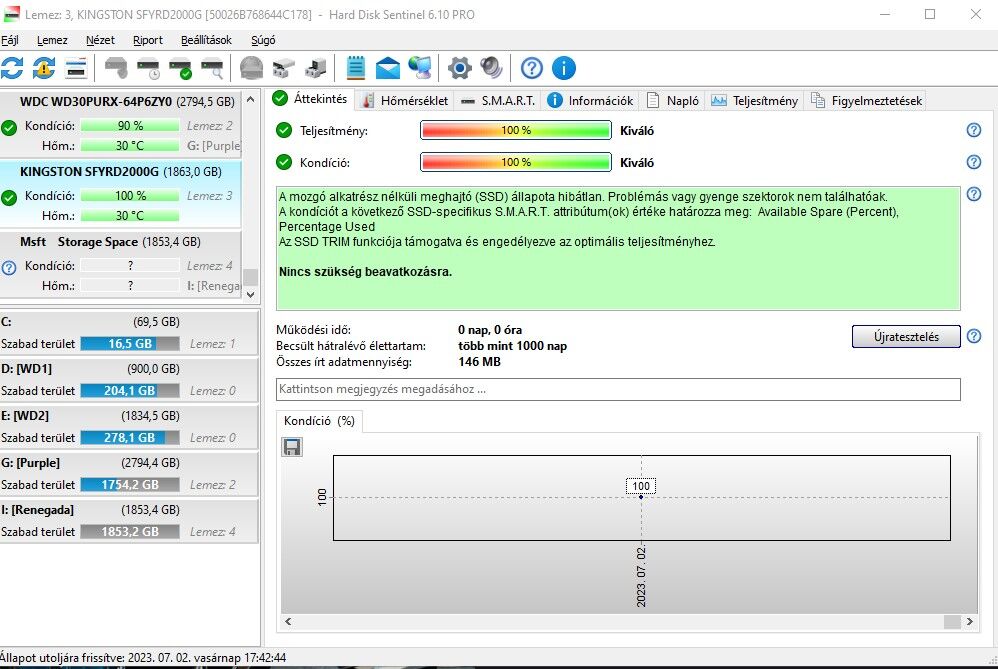Switch to the Áttekintés tab
This screenshot has width=998, height=669.
[x=310, y=99]
